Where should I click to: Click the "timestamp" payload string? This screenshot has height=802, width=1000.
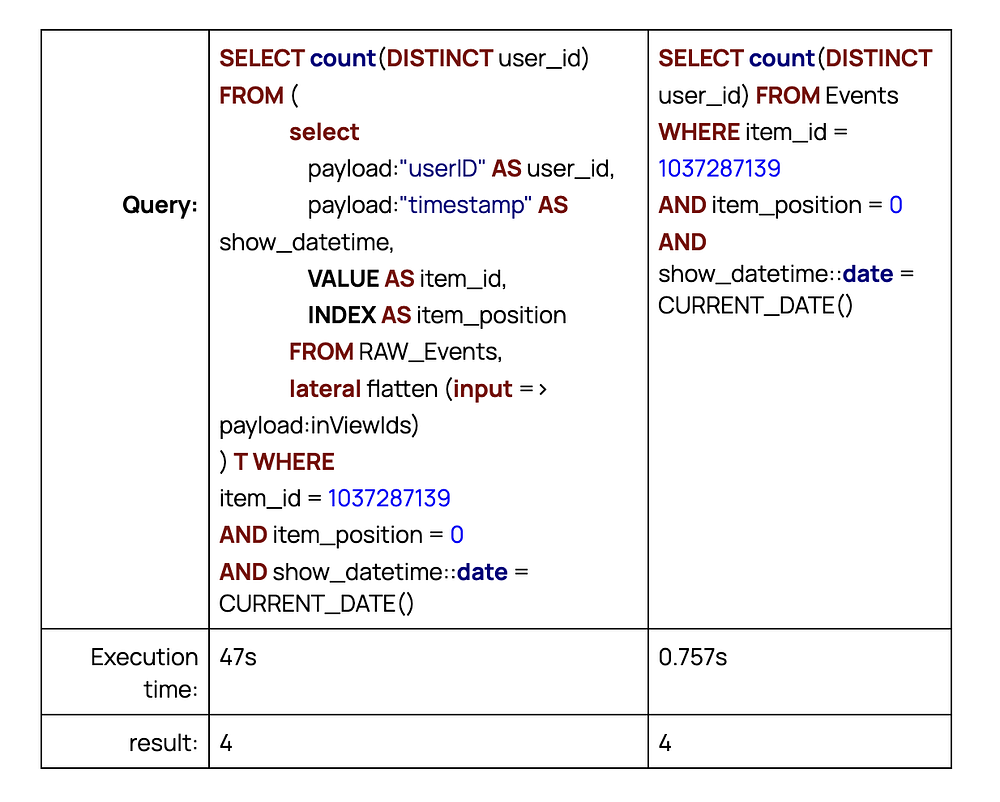tap(465, 205)
